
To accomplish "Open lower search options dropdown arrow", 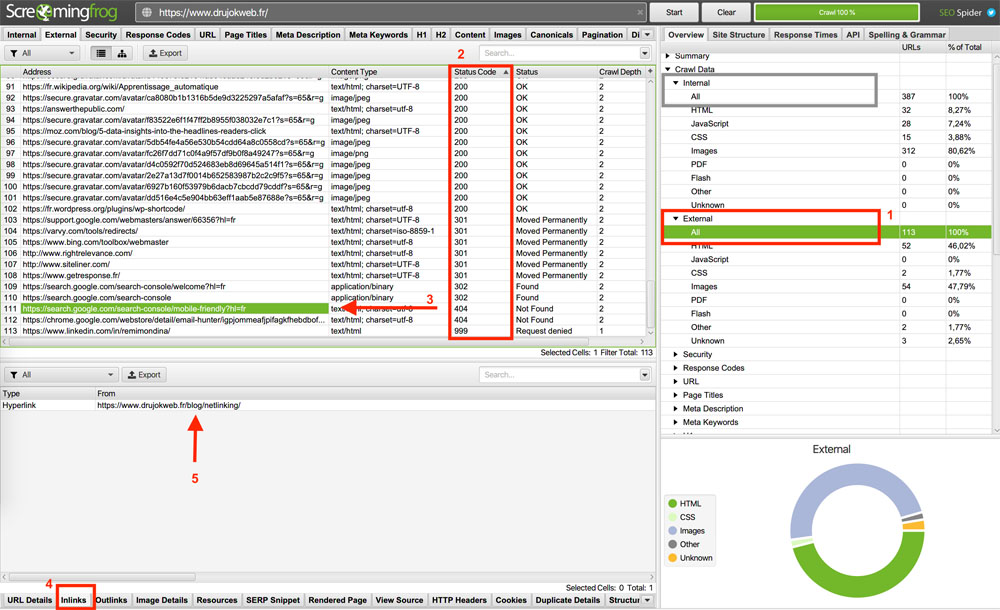I will pos(645,375).
